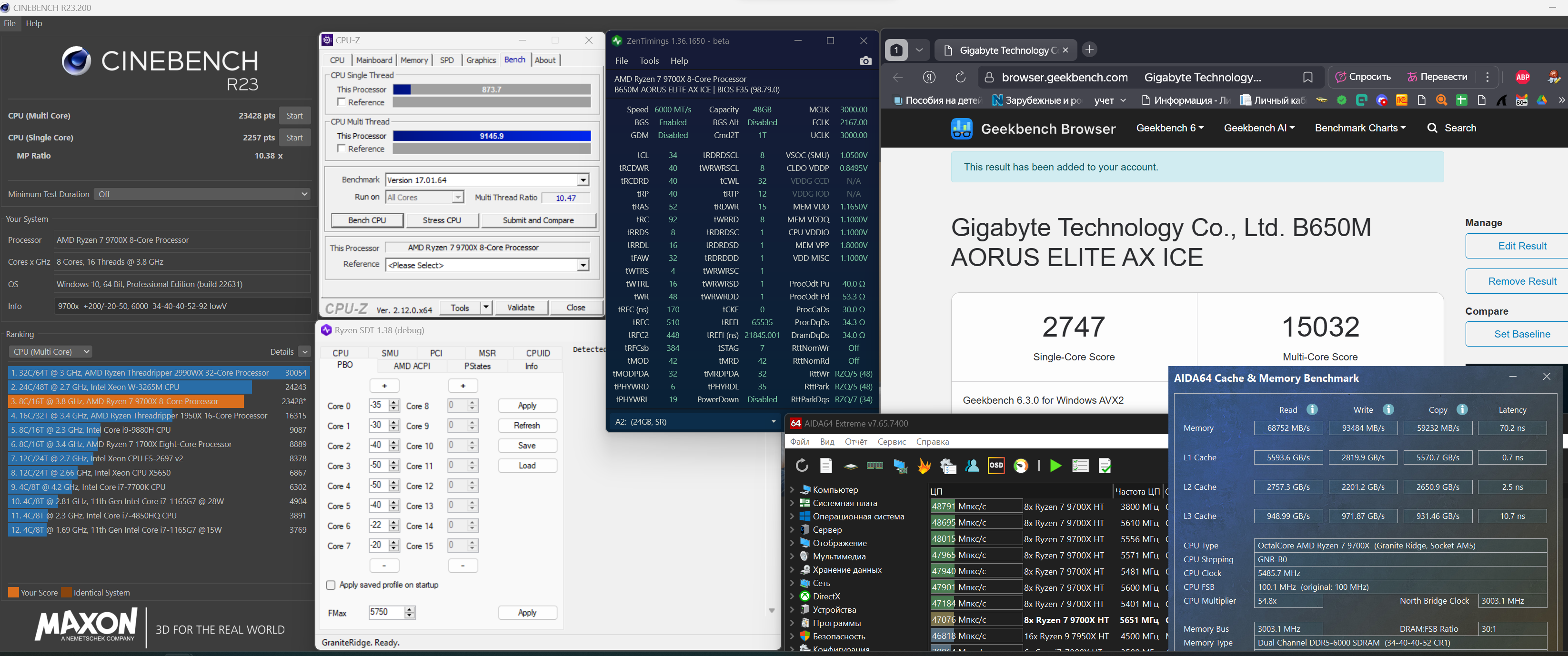Open the Minimum Test Duration dropdown

[203, 194]
